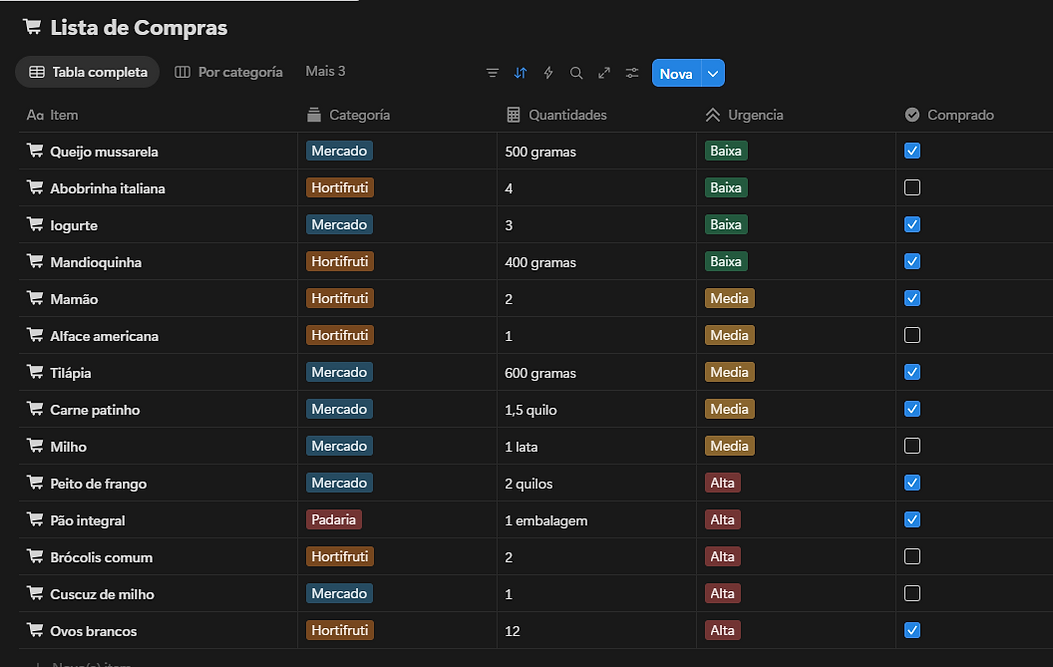1053x667 pixels.
Task: Select cart icon beside Iogurte
Action: [35, 224]
